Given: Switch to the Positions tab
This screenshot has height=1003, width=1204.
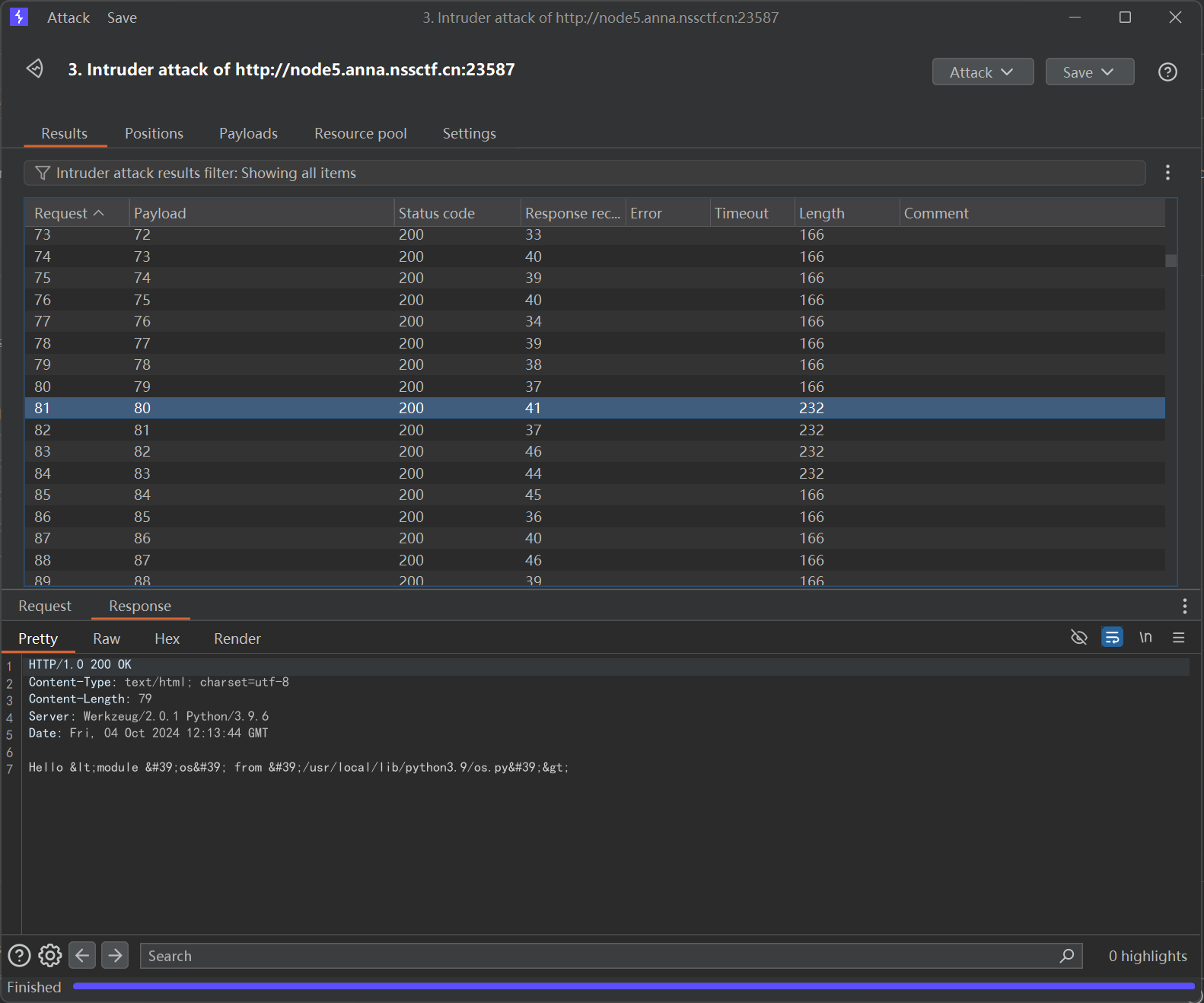Looking at the screenshot, I should click(x=154, y=133).
